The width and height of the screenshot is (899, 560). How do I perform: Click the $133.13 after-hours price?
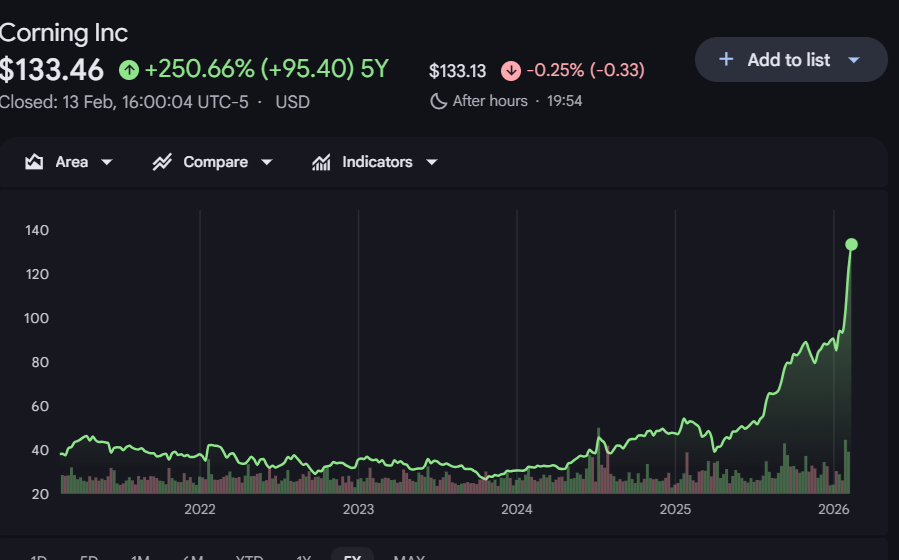coord(457,71)
